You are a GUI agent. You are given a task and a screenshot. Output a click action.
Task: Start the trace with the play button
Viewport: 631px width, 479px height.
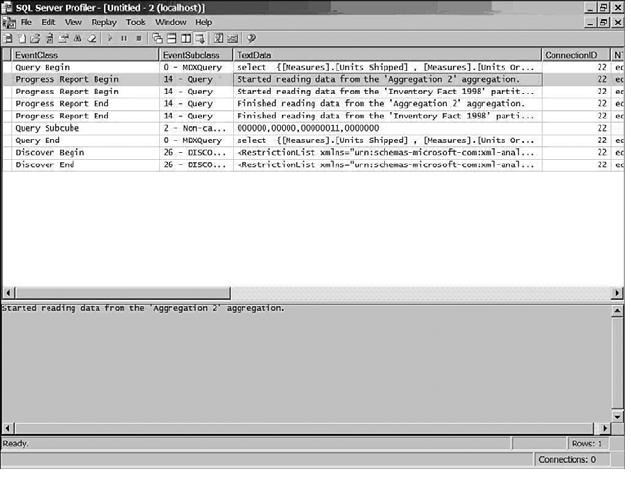[110, 39]
